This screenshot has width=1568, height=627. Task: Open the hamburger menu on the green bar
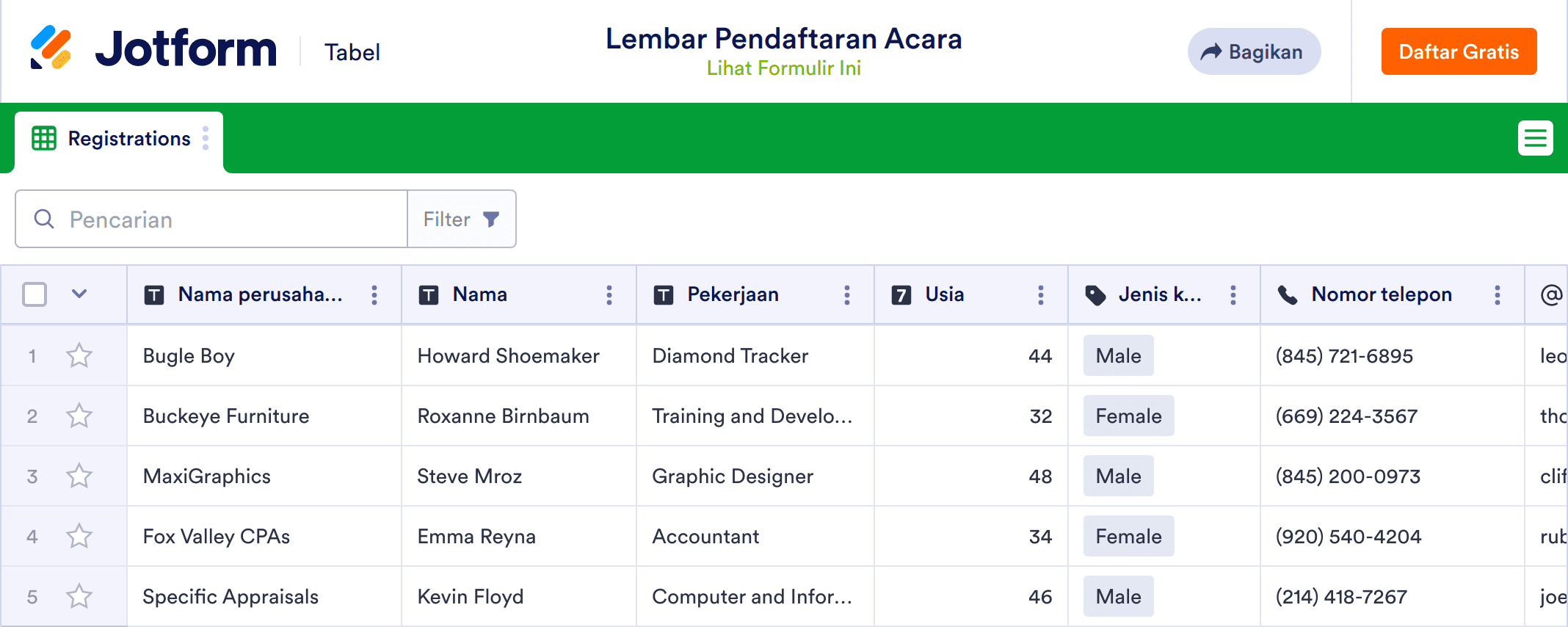coord(1535,138)
